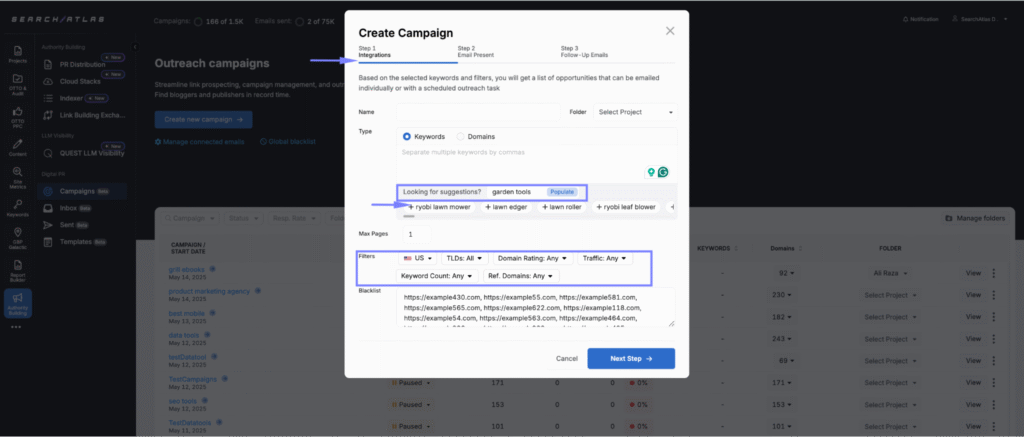Click Populate suggestions button
The image size is (1024, 437).
coord(562,192)
